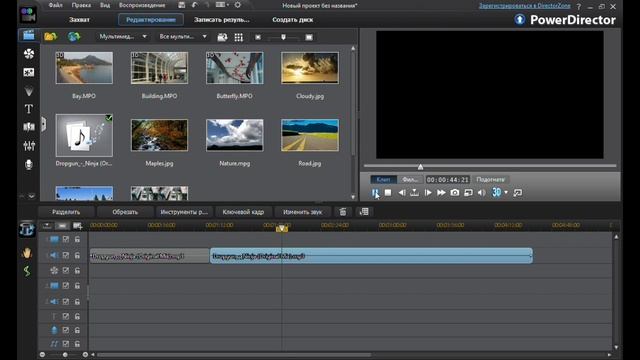Open the DirectorZone registration link
The height and width of the screenshot is (360, 640).
[x=524, y=6]
